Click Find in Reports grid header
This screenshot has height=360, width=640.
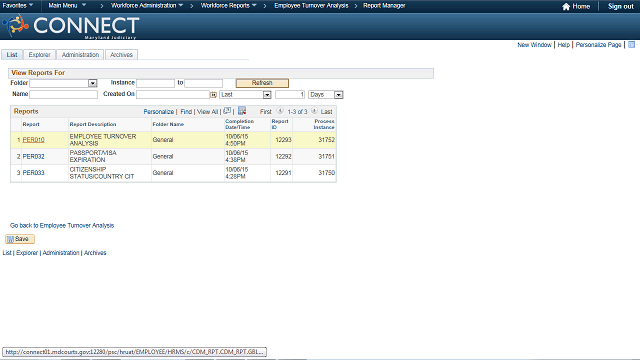point(186,111)
